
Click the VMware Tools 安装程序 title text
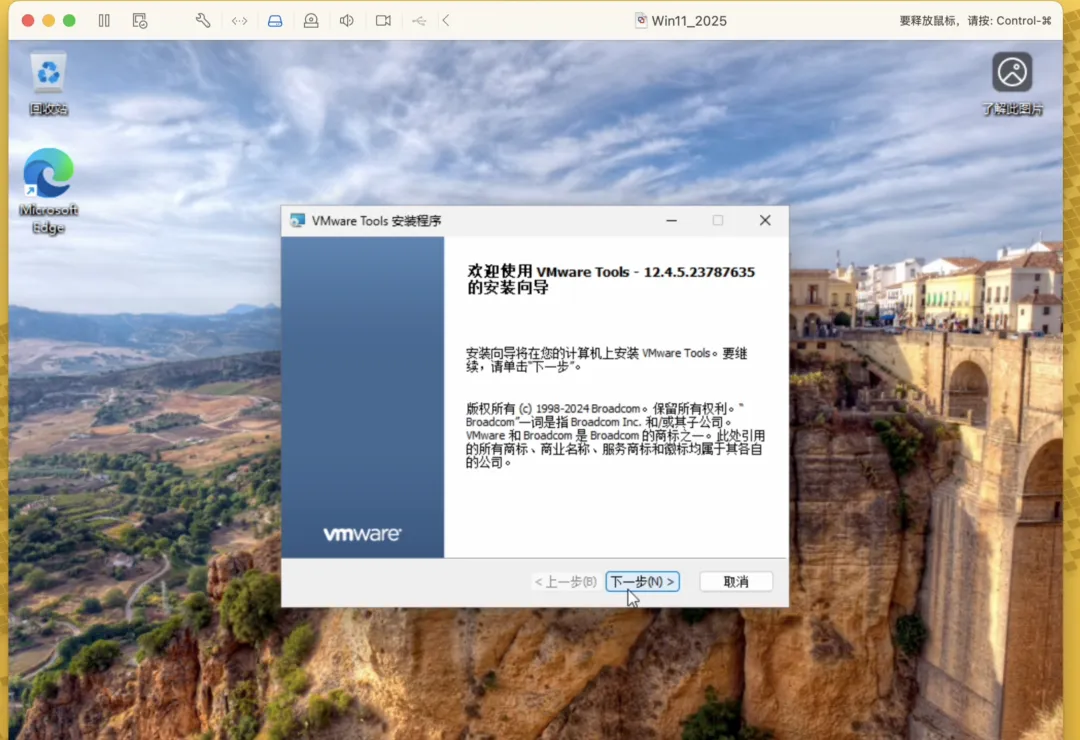376,220
